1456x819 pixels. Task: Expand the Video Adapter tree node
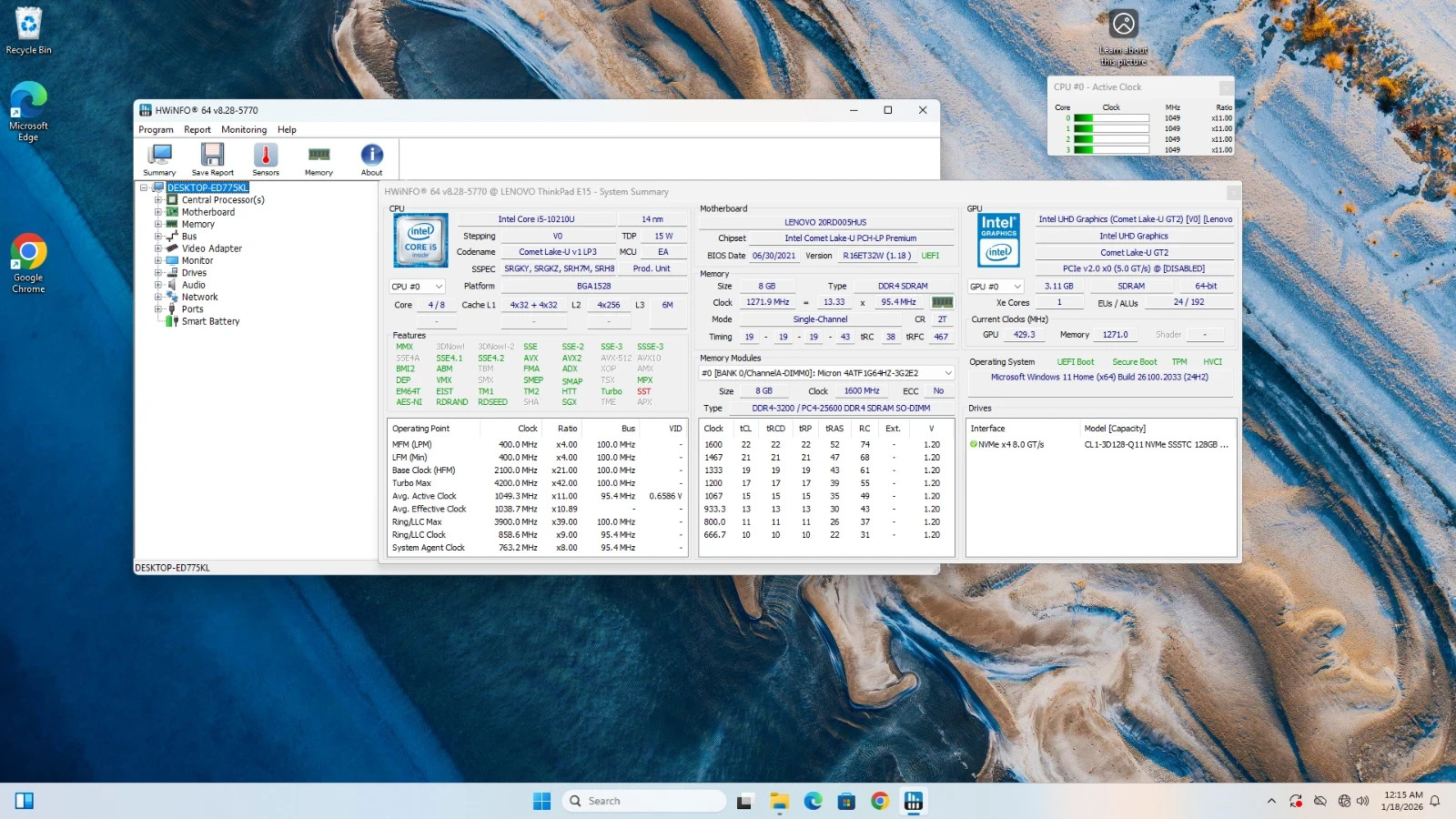coord(157,248)
